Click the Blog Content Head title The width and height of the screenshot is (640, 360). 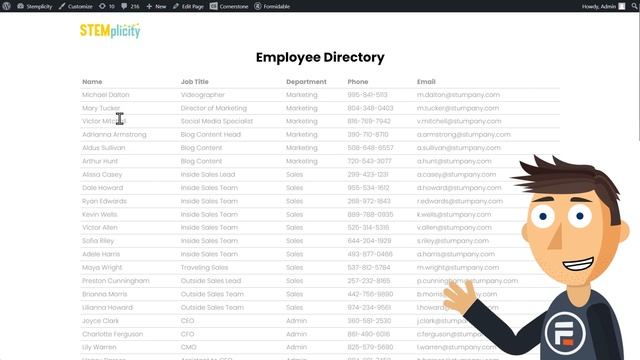pyautogui.click(x=211, y=134)
